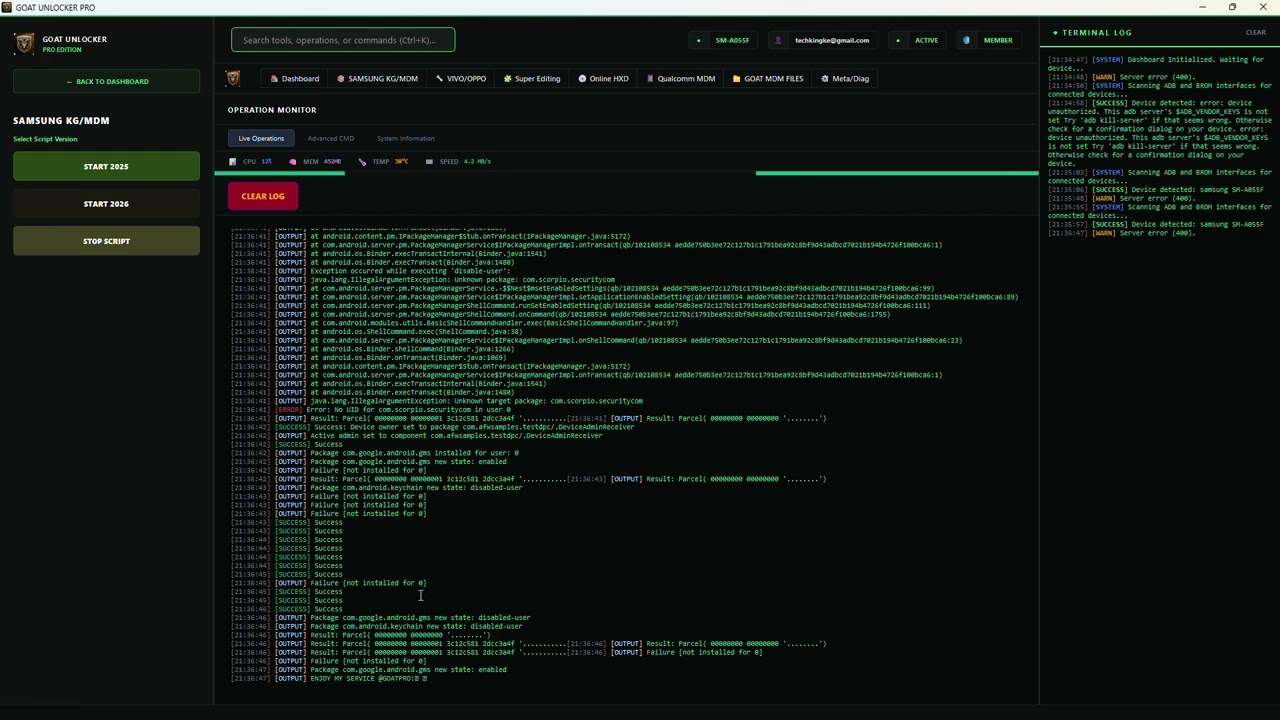Start the 2025 script version
The image size is (1280, 720).
[x=106, y=167]
